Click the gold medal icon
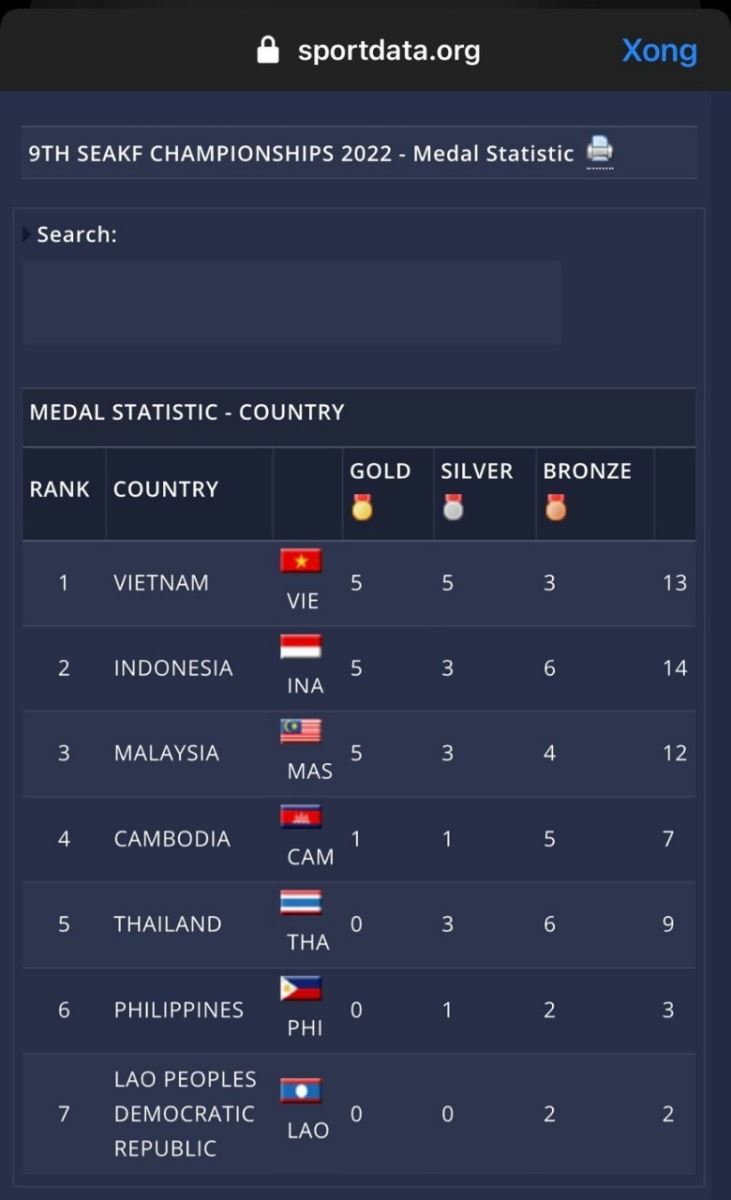The width and height of the screenshot is (731, 1200). click(361, 508)
